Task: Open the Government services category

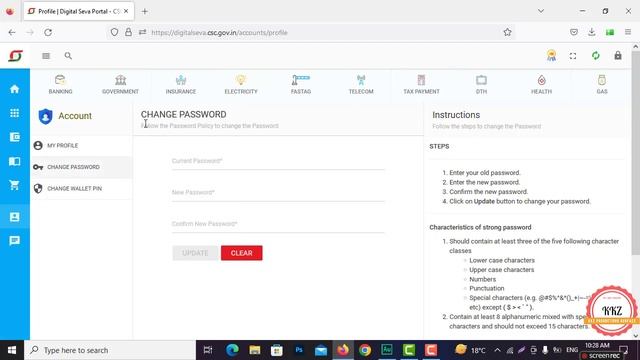Action: coord(120,84)
